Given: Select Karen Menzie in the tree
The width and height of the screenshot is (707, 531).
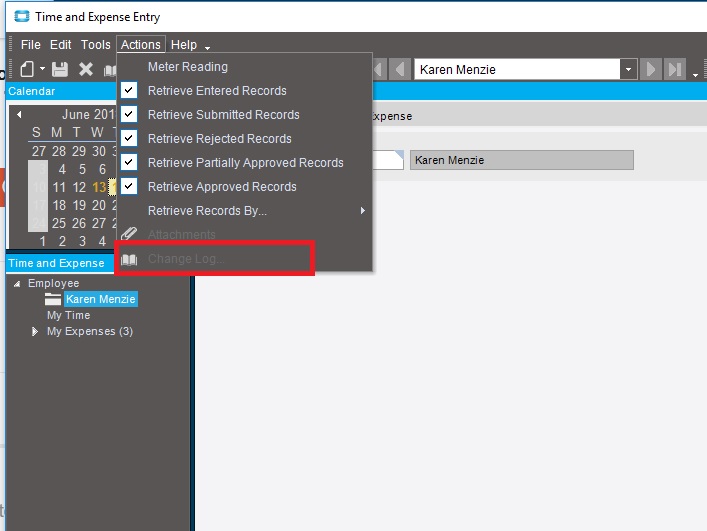Looking at the screenshot, I should [101, 299].
